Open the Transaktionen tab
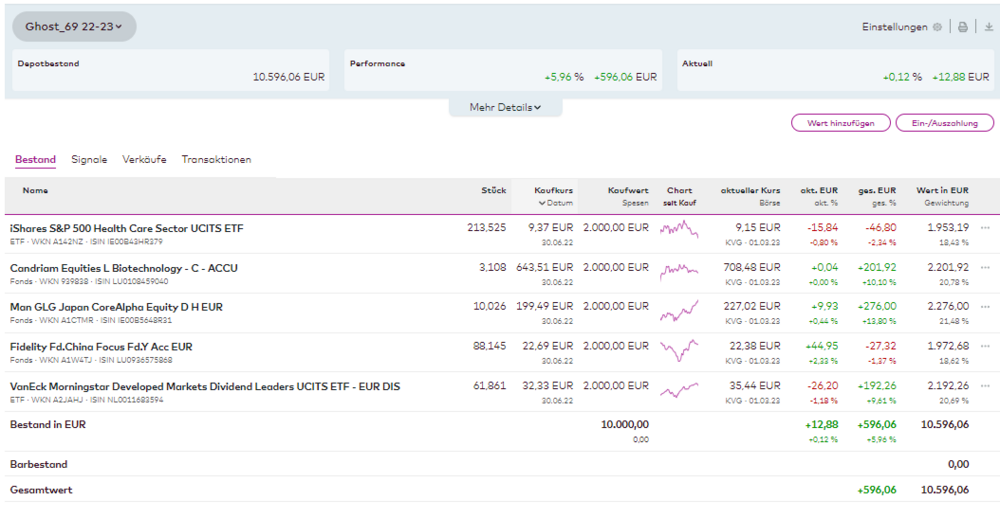Viewport: 1000px width, 518px height. [x=216, y=160]
